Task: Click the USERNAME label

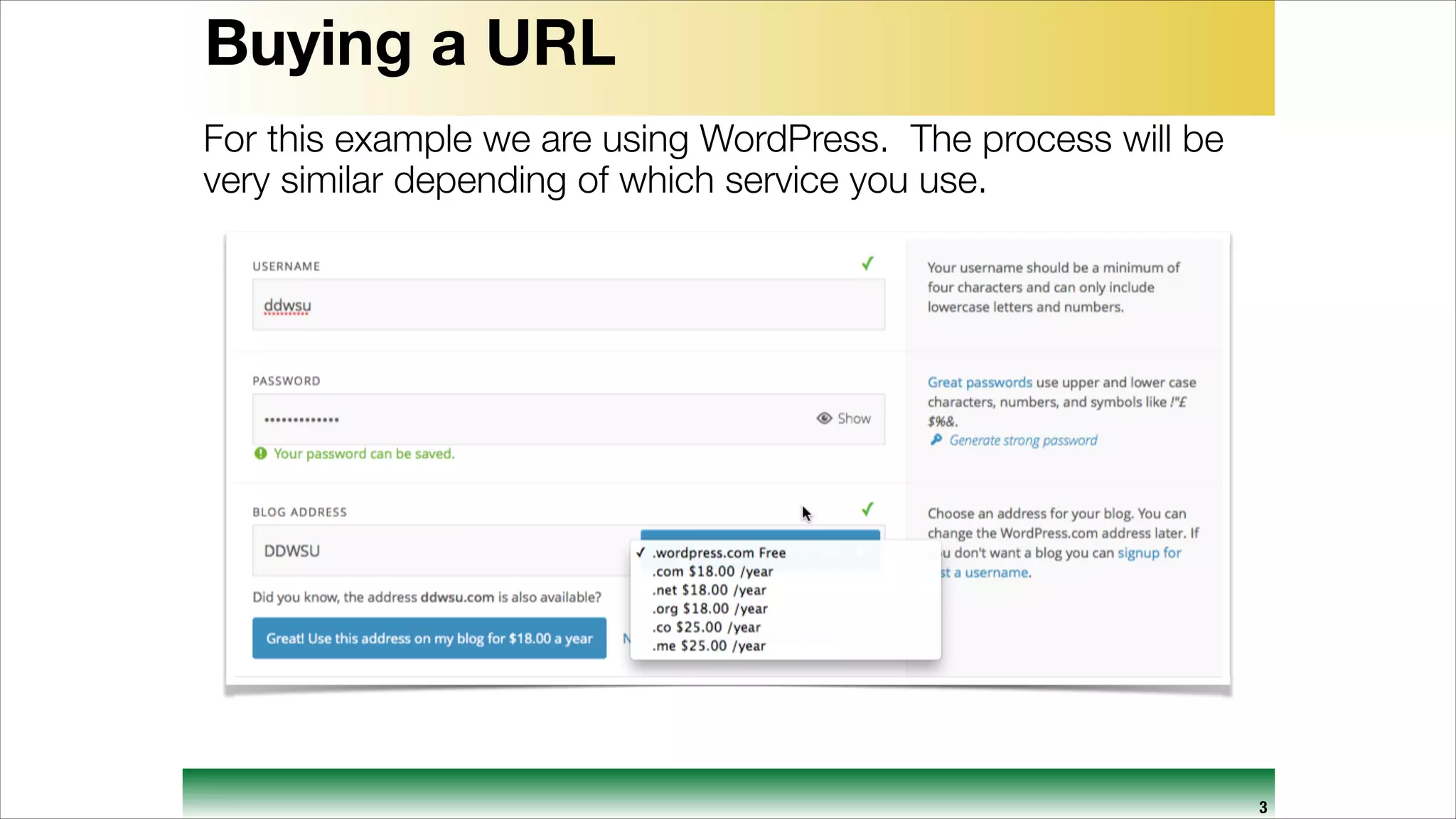Action: click(287, 267)
